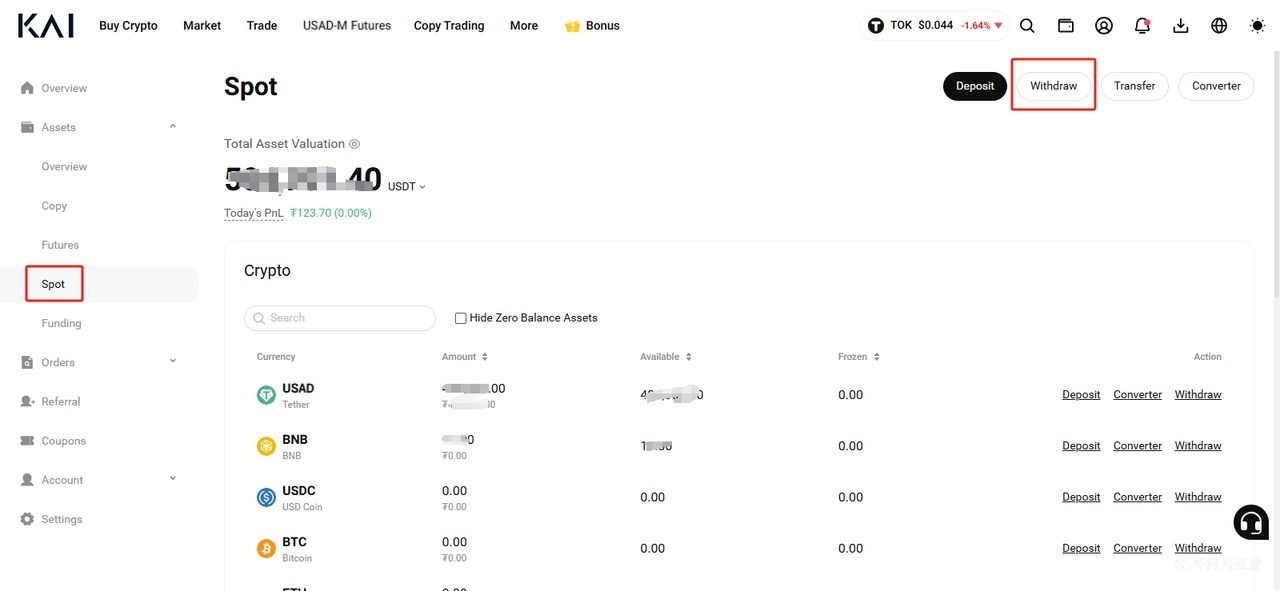1280x591 pixels.
Task: Click Withdraw link in BTC row
Action: pyautogui.click(x=1198, y=548)
